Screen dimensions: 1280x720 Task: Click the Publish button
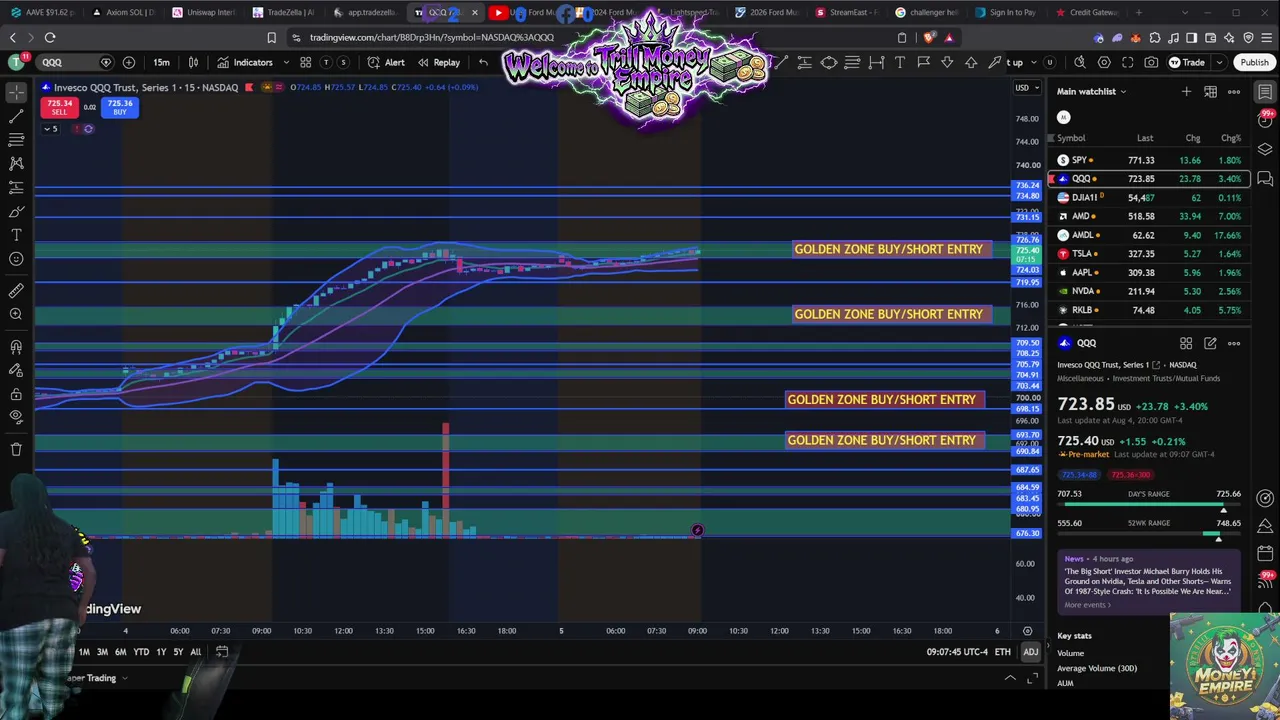1254,62
